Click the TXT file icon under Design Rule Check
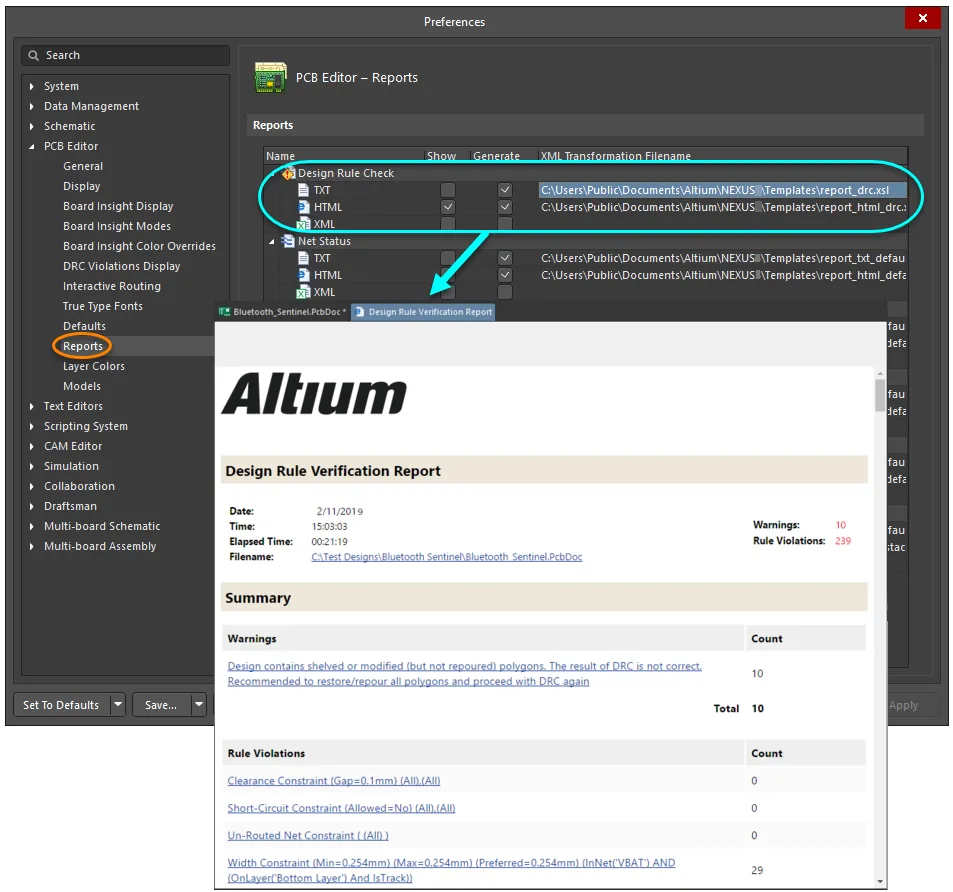The image size is (953, 892). pyautogui.click(x=303, y=190)
